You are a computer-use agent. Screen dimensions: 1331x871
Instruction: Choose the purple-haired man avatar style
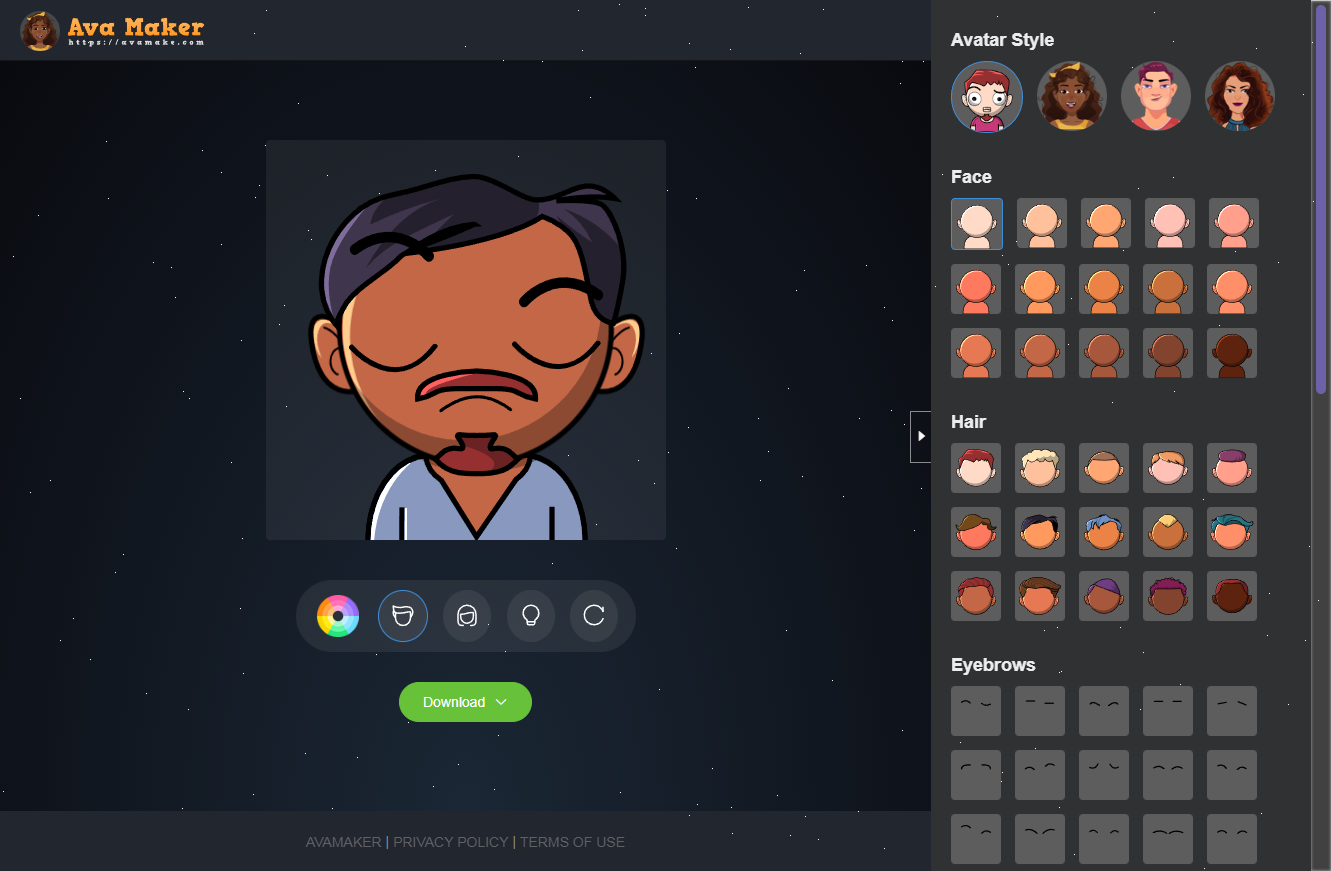[1156, 97]
